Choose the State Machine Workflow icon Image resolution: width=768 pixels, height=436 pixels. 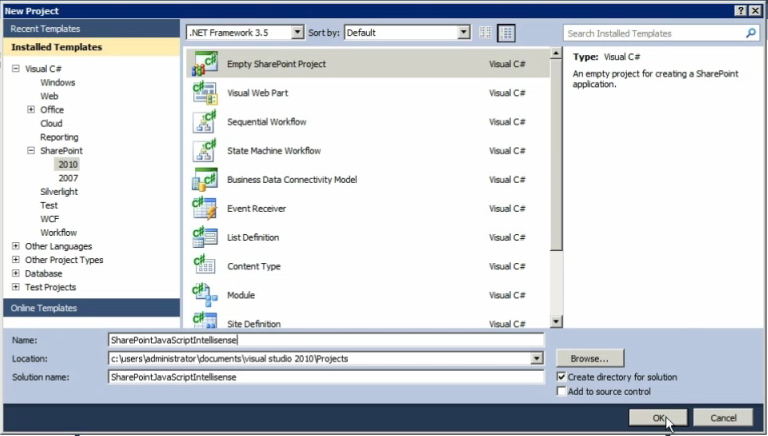(205, 151)
